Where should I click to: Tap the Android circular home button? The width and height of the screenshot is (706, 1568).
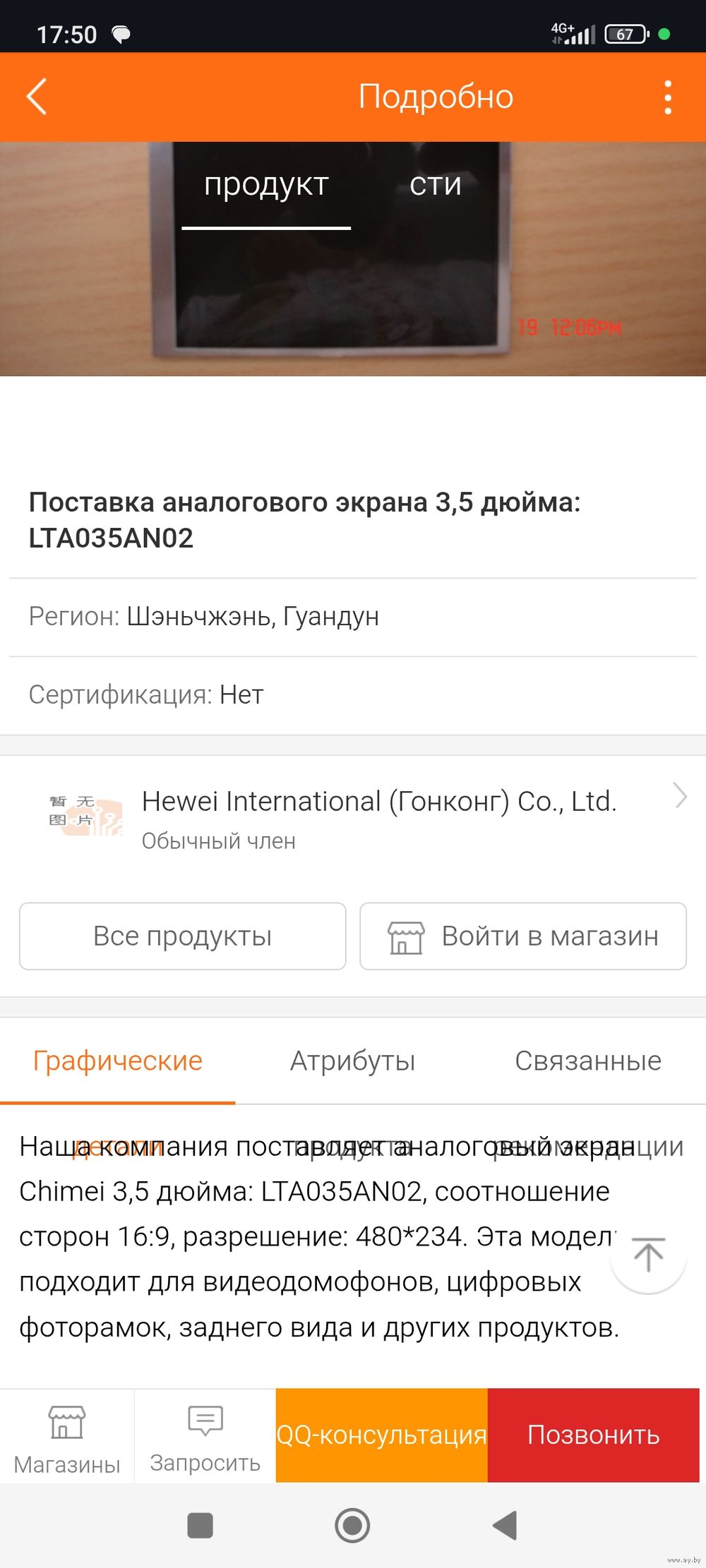[x=352, y=1525]
